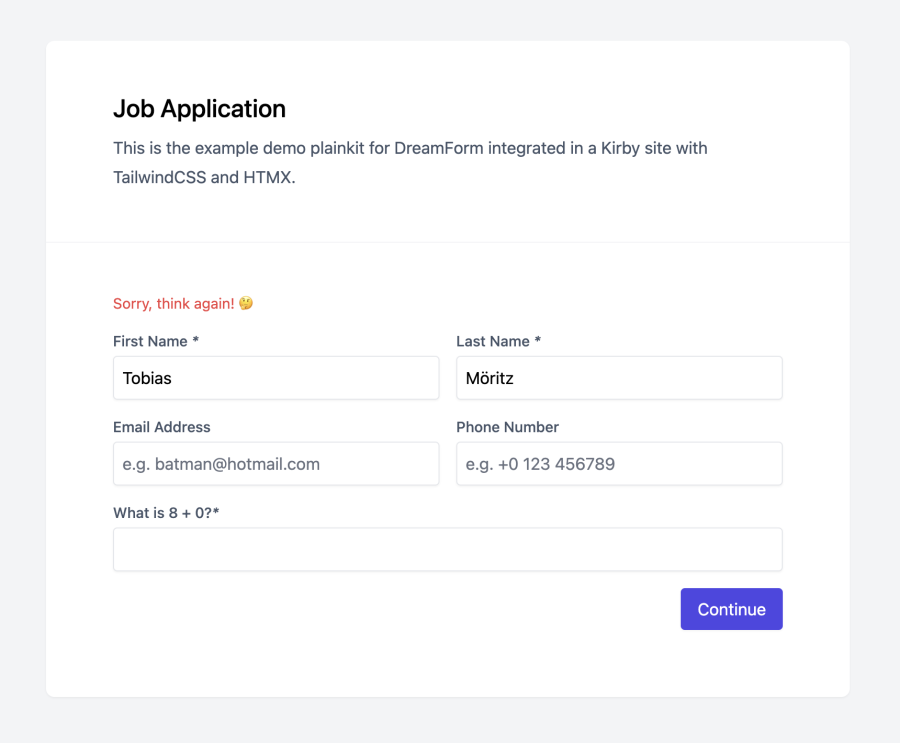The image size is (900, 743).
Task: Click the First Name label
Action: (150, 341)
